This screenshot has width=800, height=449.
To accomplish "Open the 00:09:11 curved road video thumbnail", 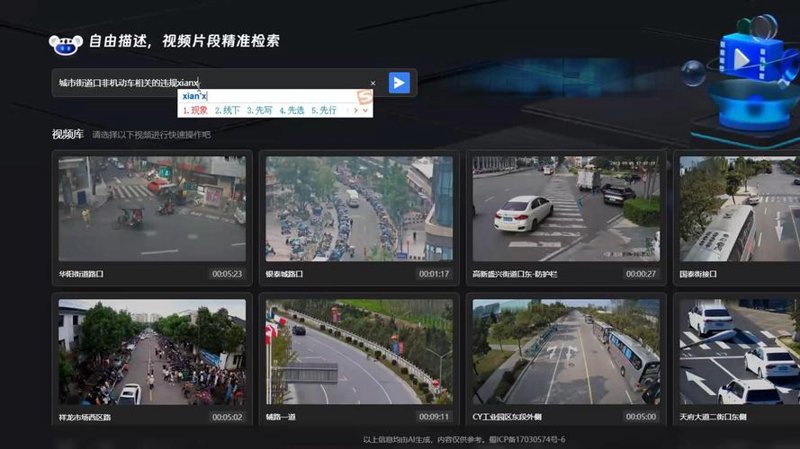I will 359,352.
